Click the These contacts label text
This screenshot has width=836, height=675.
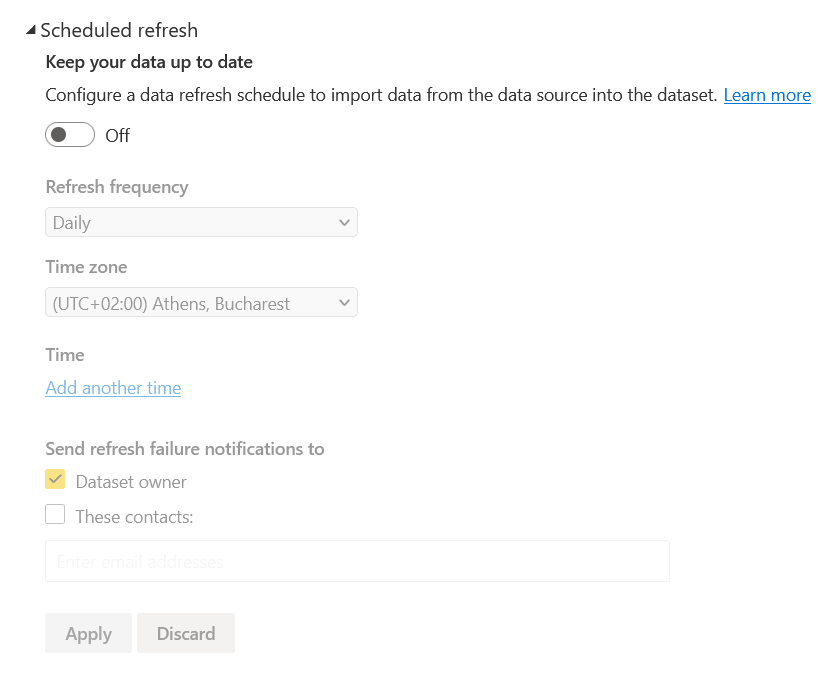point(134,517)
